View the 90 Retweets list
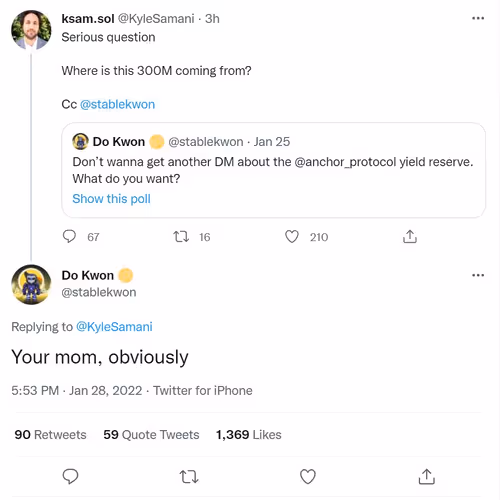The height and width of the screenshot is (500, 500). click(x=50, y=435)
